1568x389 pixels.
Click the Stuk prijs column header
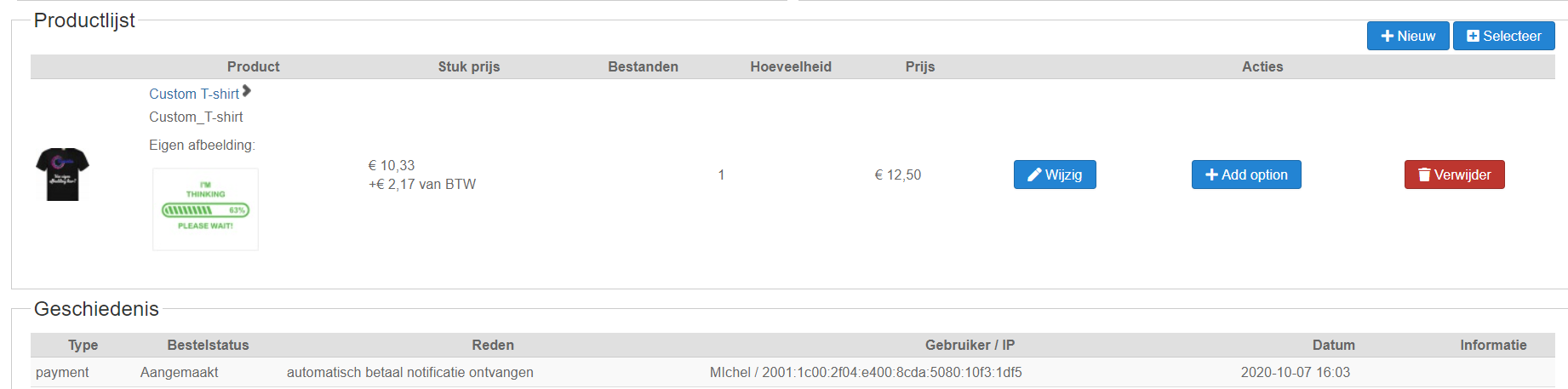coord(468,66)
